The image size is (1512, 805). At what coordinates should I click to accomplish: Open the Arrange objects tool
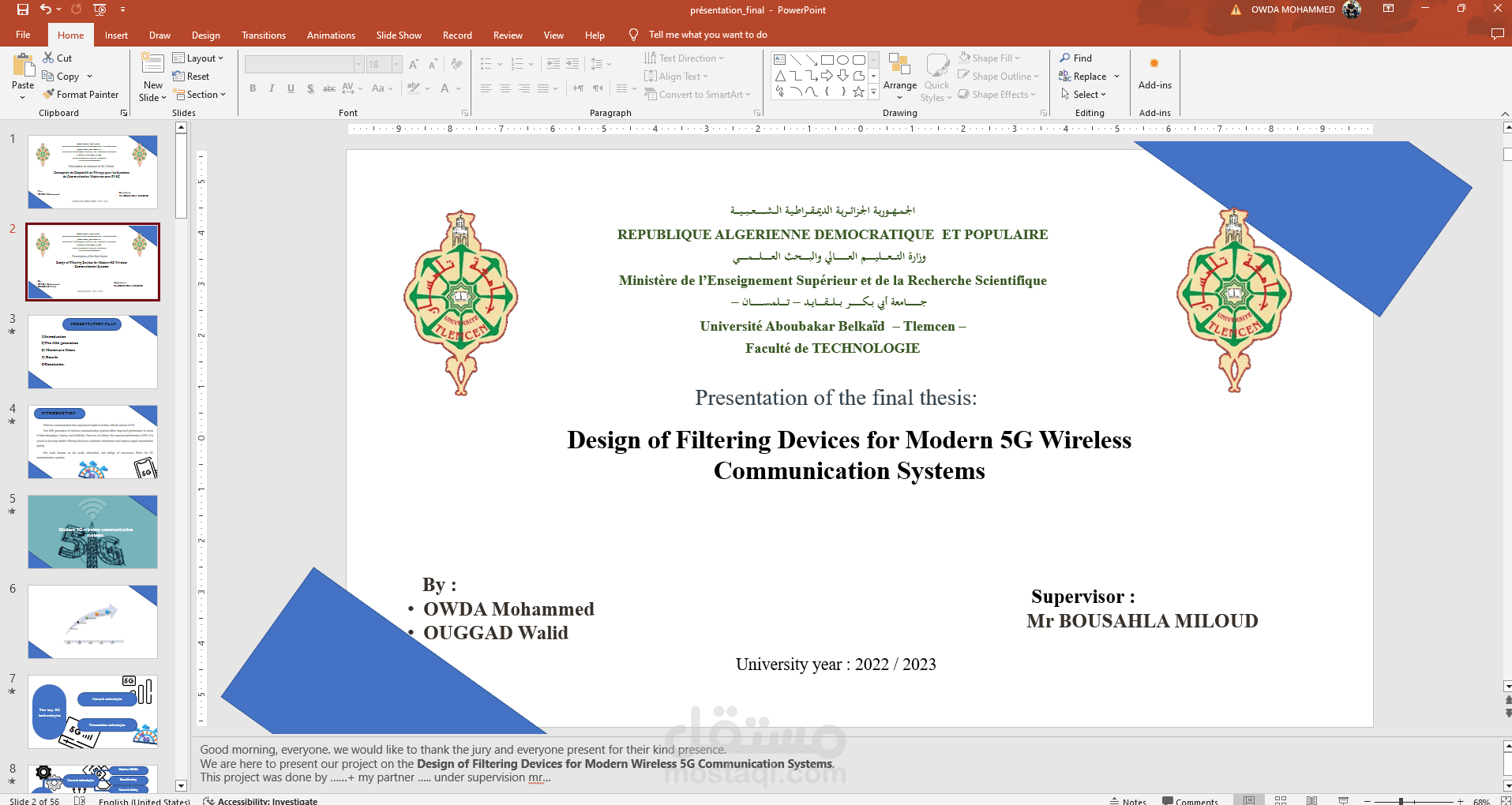pyautogui.click(x=900, y=77)
